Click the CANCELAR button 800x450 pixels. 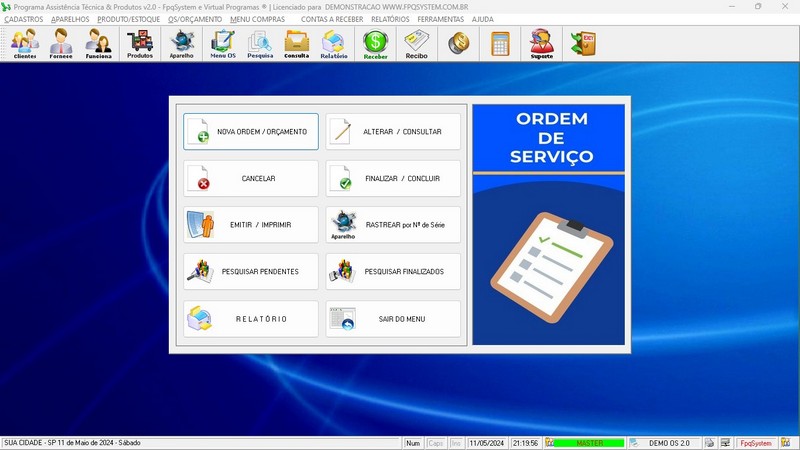[x=251, y=179]
